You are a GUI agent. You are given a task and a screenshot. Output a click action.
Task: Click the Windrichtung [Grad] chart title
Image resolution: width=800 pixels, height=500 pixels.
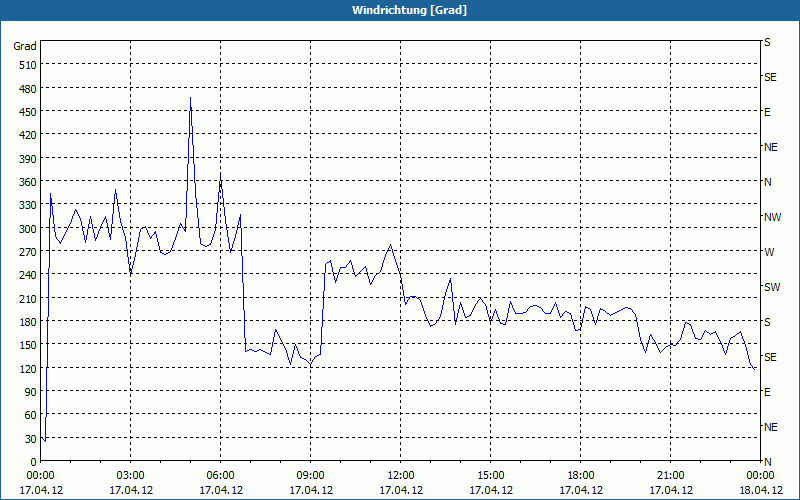click(409, 10)
